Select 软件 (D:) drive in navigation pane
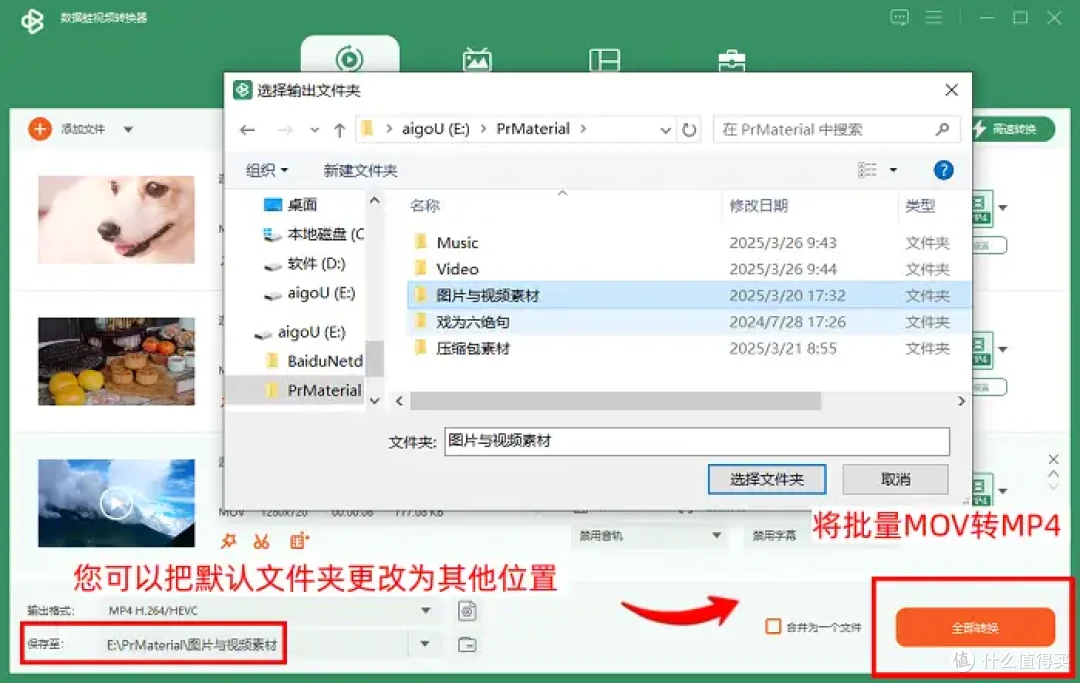 (x=304, y=264)
